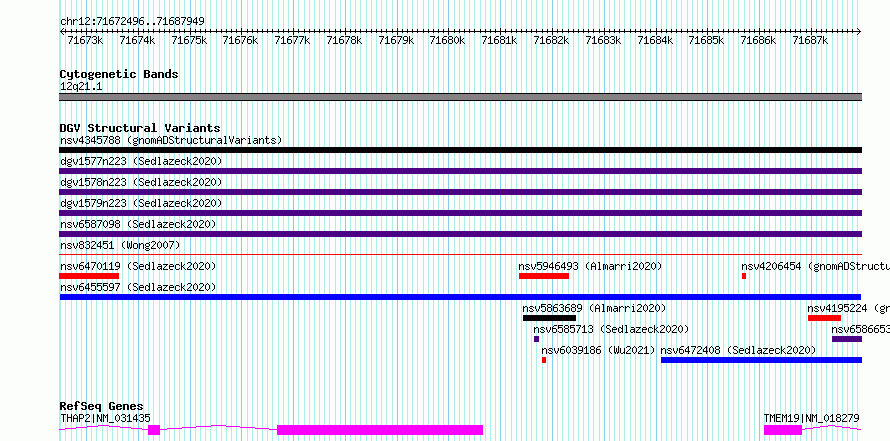The height and width of the screenshot is (441, 890).
Task: Select the purple bar under nsv6586653
Action: coord(847,339)
